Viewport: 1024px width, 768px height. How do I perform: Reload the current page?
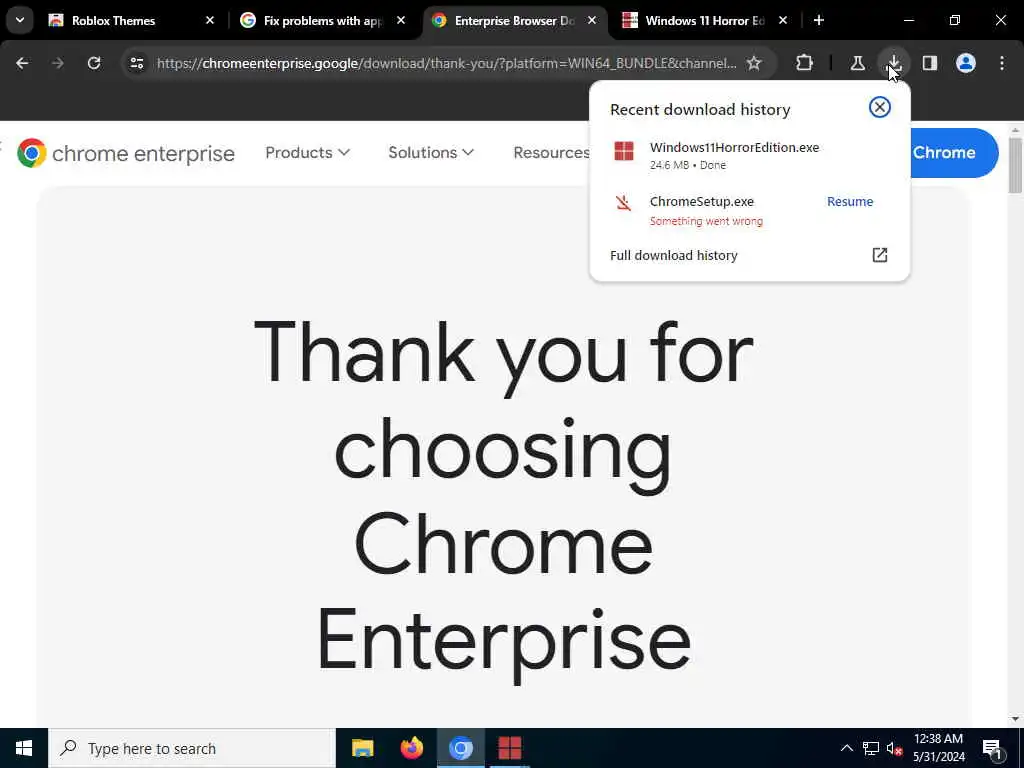tap(94, 63)
